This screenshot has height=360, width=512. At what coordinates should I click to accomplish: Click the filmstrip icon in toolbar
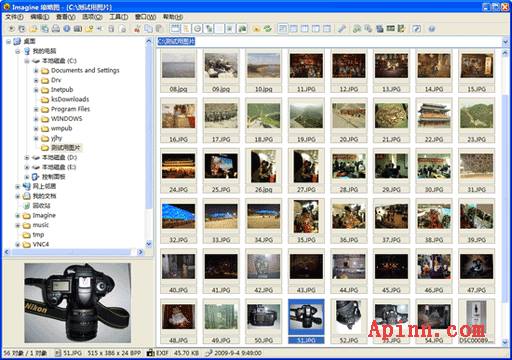(x=390, y=29)
